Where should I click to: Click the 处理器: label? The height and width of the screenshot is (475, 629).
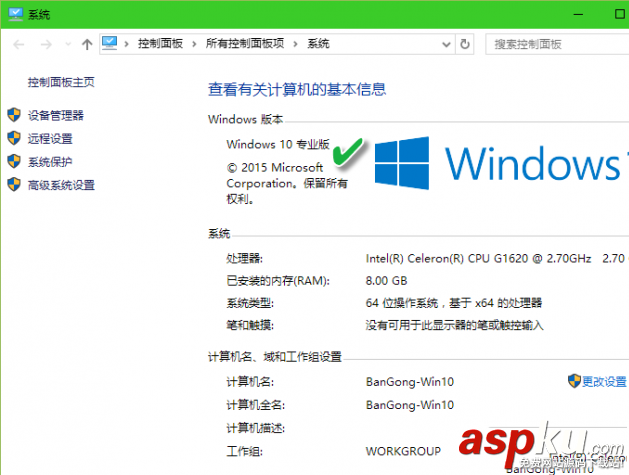[244, 258]
